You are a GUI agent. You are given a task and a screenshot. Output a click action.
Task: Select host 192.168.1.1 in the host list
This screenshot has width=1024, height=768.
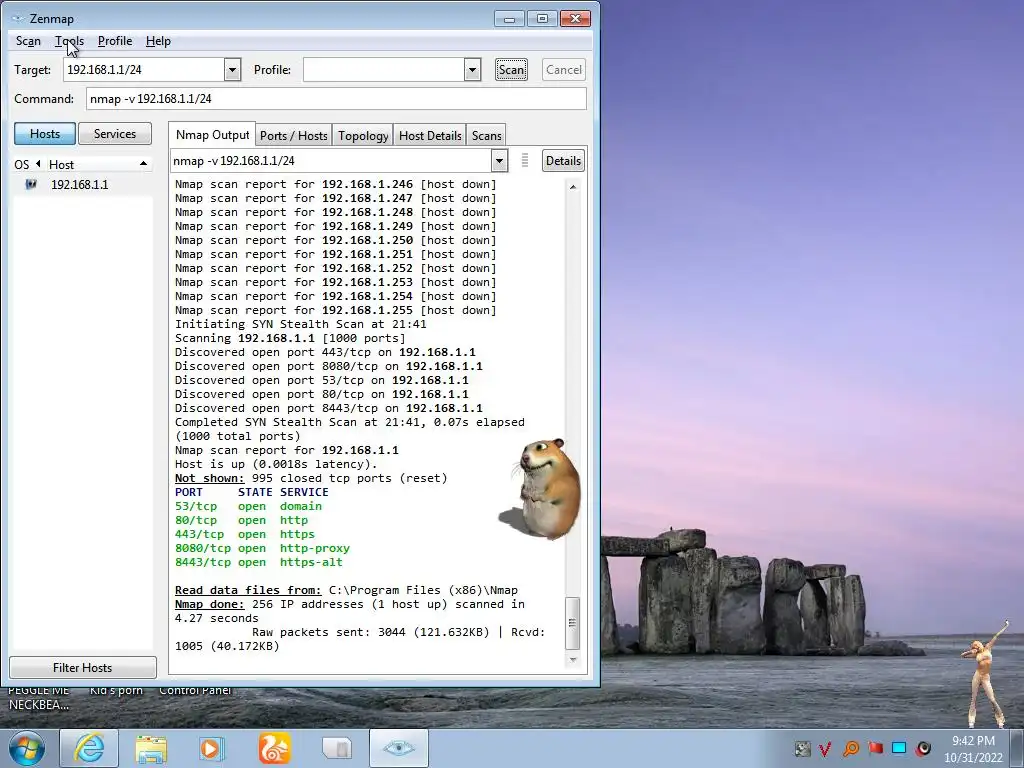tap(80, 185)
